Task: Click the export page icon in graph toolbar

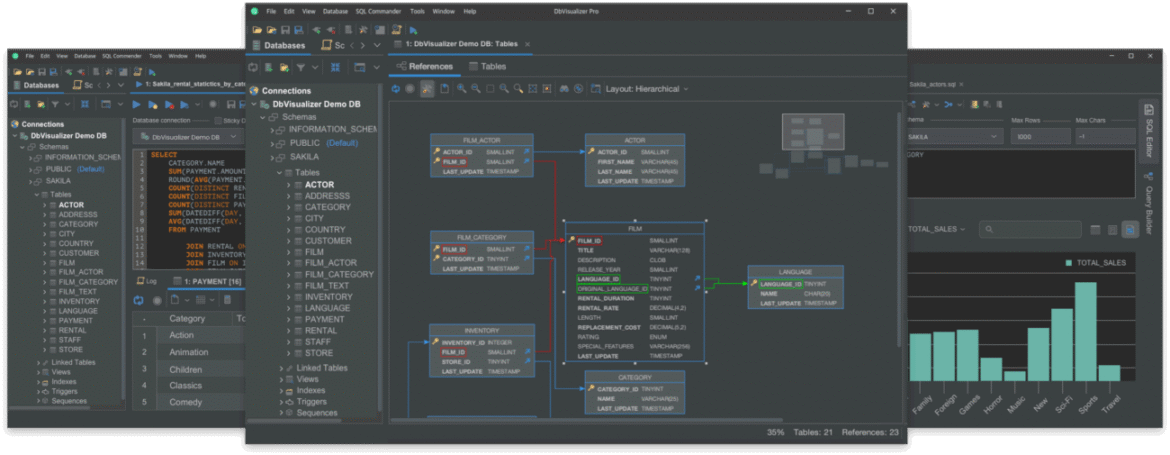Action: click(444, 89)
